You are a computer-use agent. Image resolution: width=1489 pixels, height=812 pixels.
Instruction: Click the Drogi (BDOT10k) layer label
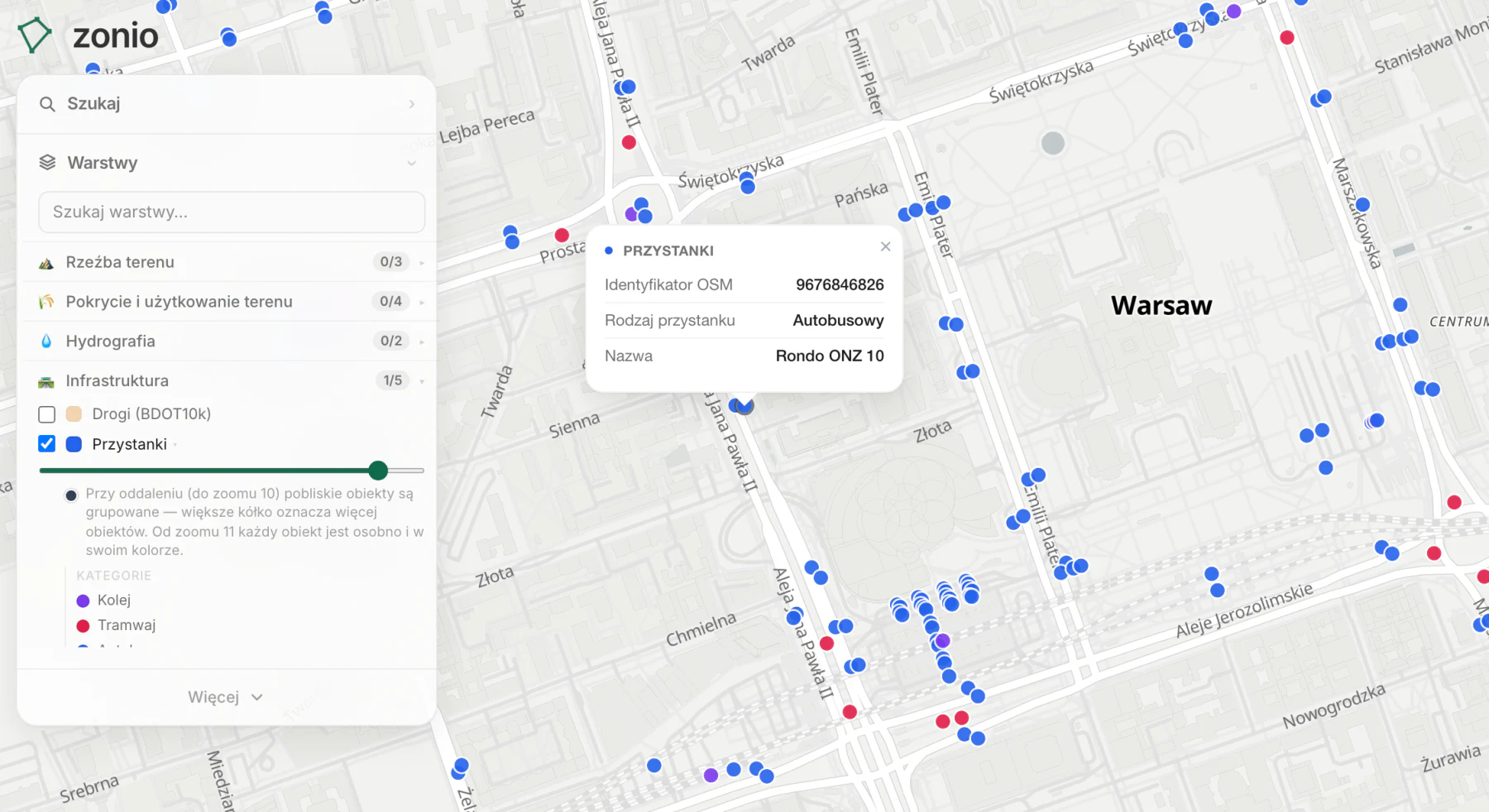[x=151, y=414]
